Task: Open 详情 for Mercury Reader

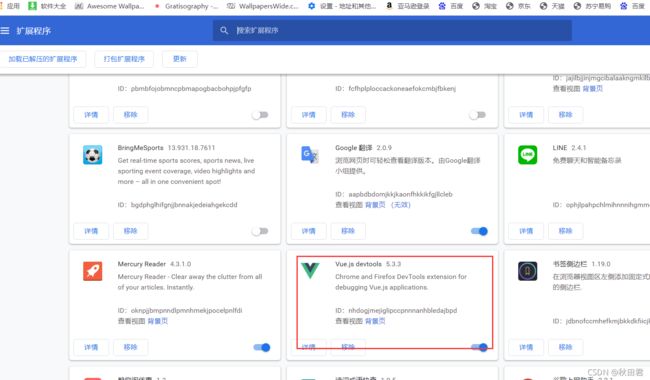Action: click(x=91, y=347)
